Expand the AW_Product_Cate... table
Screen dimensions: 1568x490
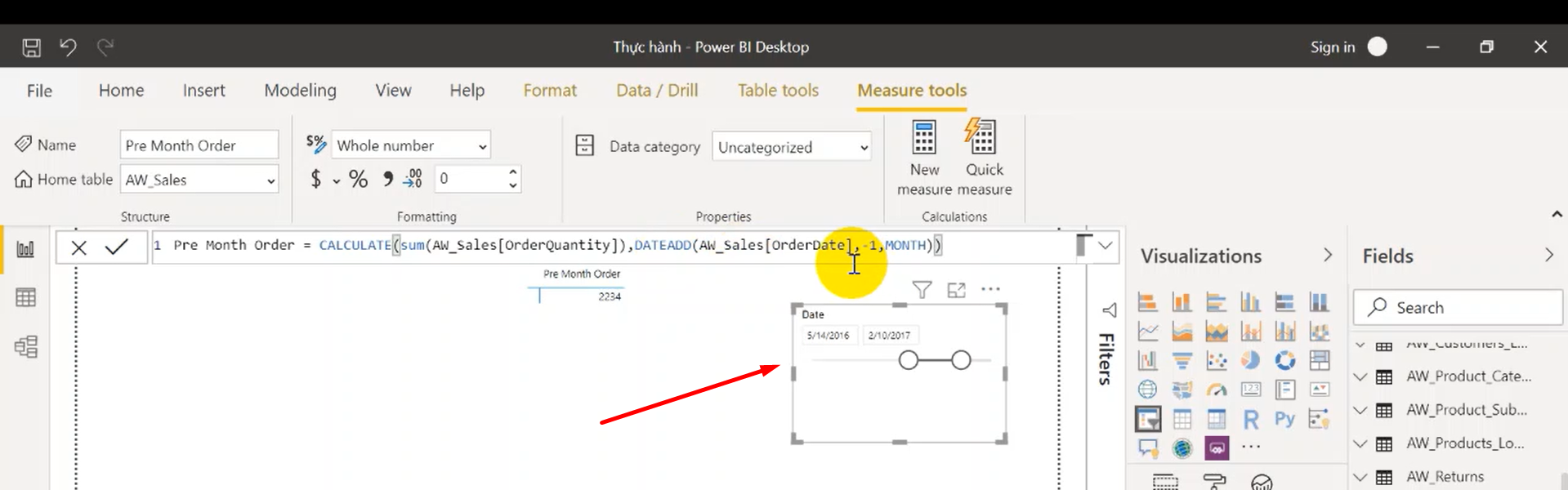[1360, 376]
